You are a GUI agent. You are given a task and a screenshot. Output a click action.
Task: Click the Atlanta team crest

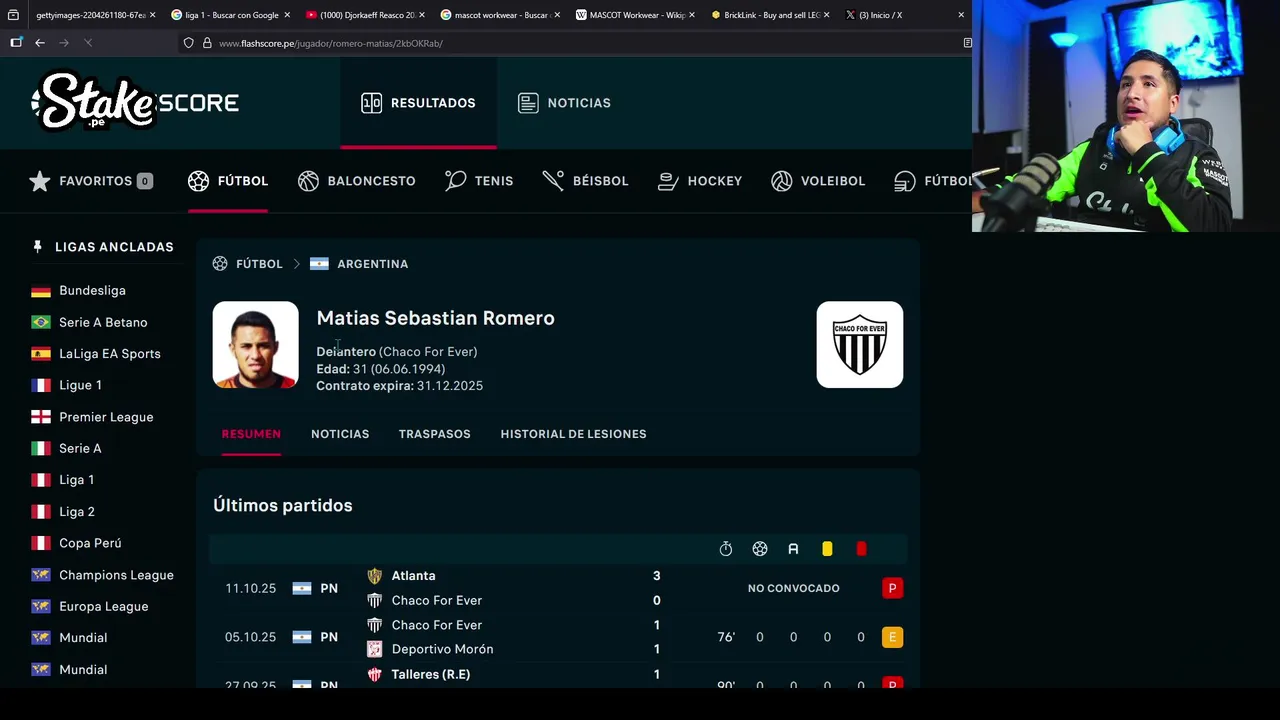(374, 576)
